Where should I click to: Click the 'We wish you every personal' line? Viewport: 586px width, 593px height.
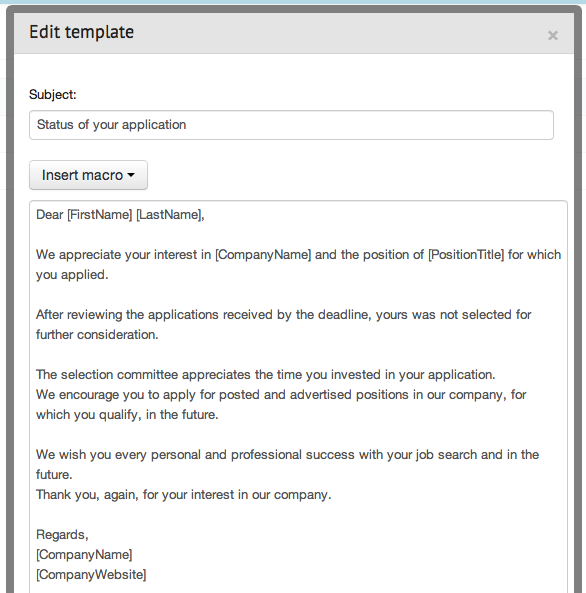coord(288,455)
